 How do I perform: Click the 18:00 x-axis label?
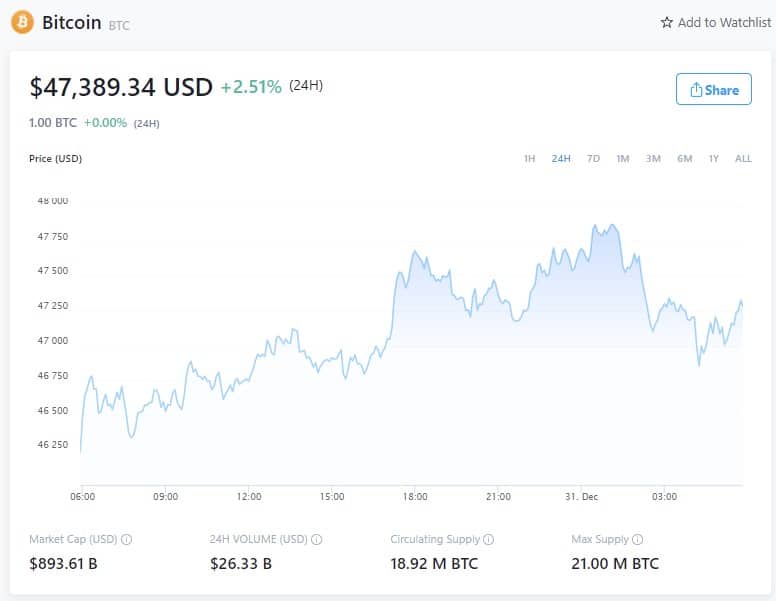click(x=415, y=497)
